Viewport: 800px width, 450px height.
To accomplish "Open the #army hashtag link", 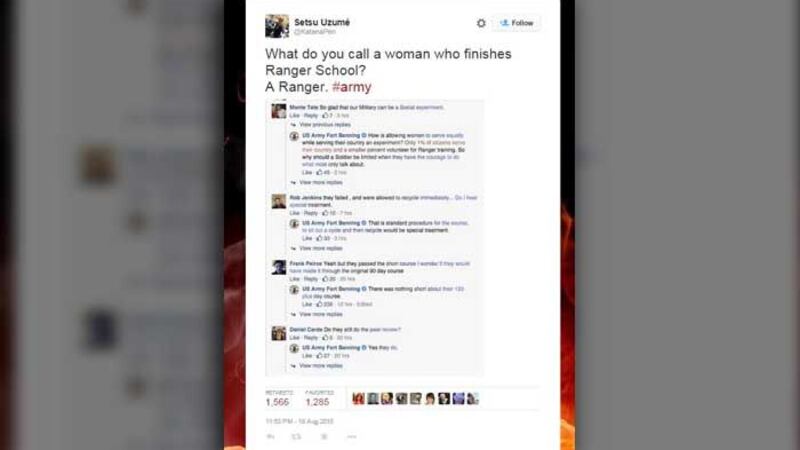I will pos(352,87).
